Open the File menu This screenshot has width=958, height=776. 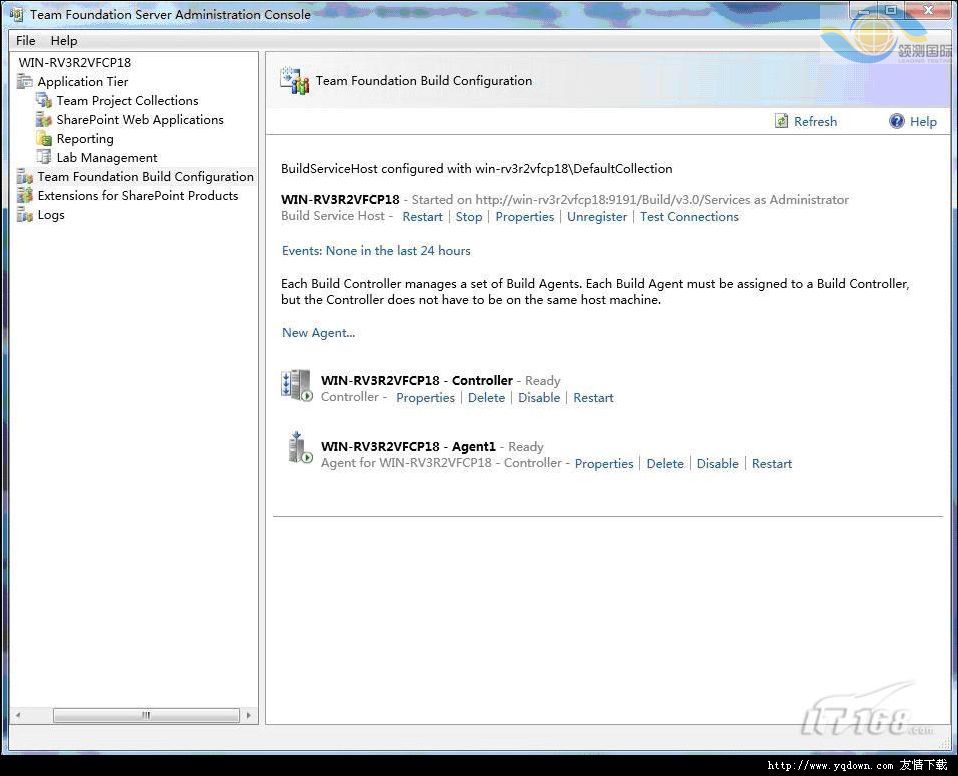[26, 41]
